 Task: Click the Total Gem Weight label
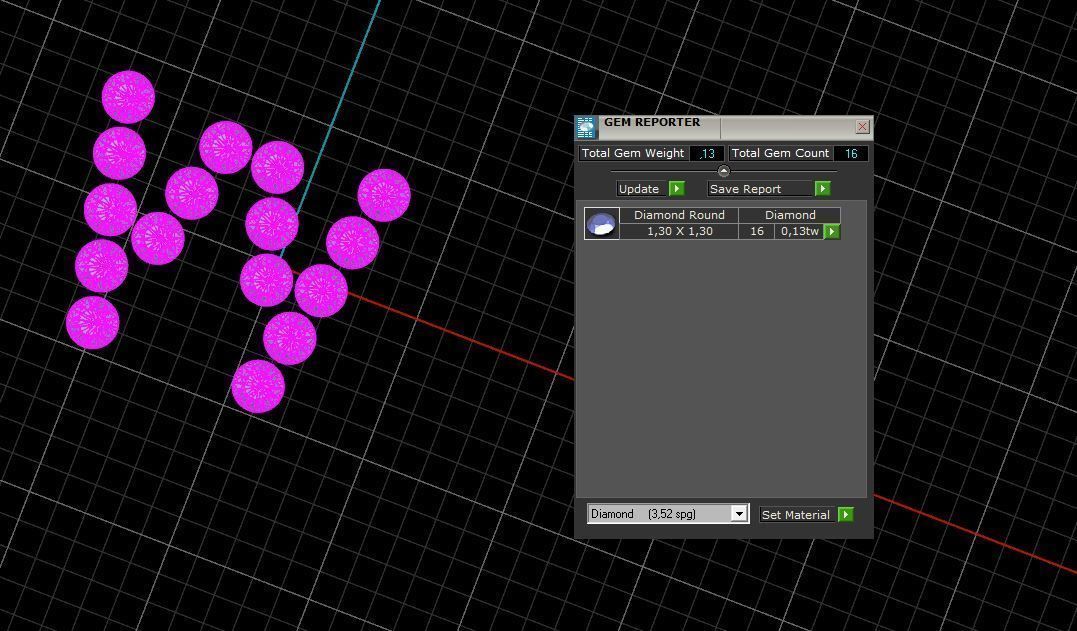[x=633, y=153]
